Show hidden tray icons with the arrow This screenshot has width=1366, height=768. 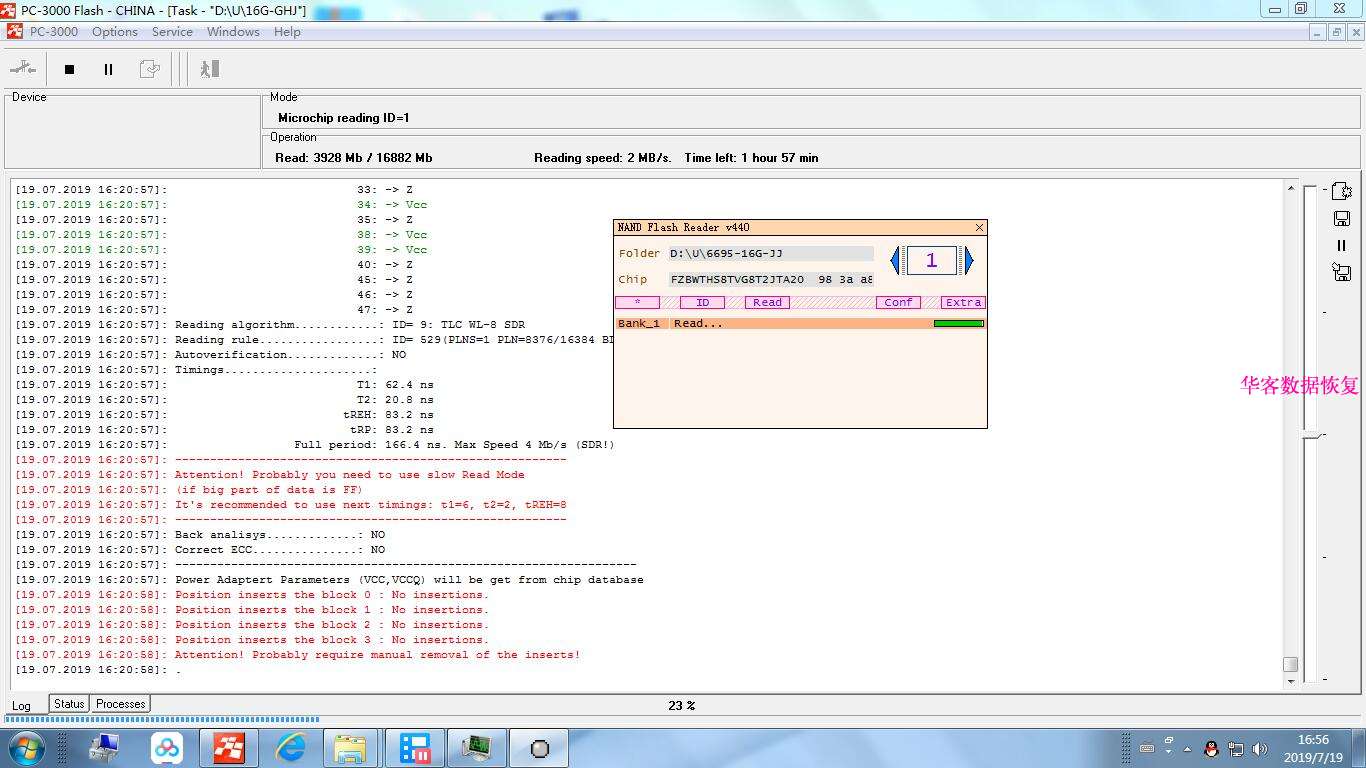point(1188,748)
